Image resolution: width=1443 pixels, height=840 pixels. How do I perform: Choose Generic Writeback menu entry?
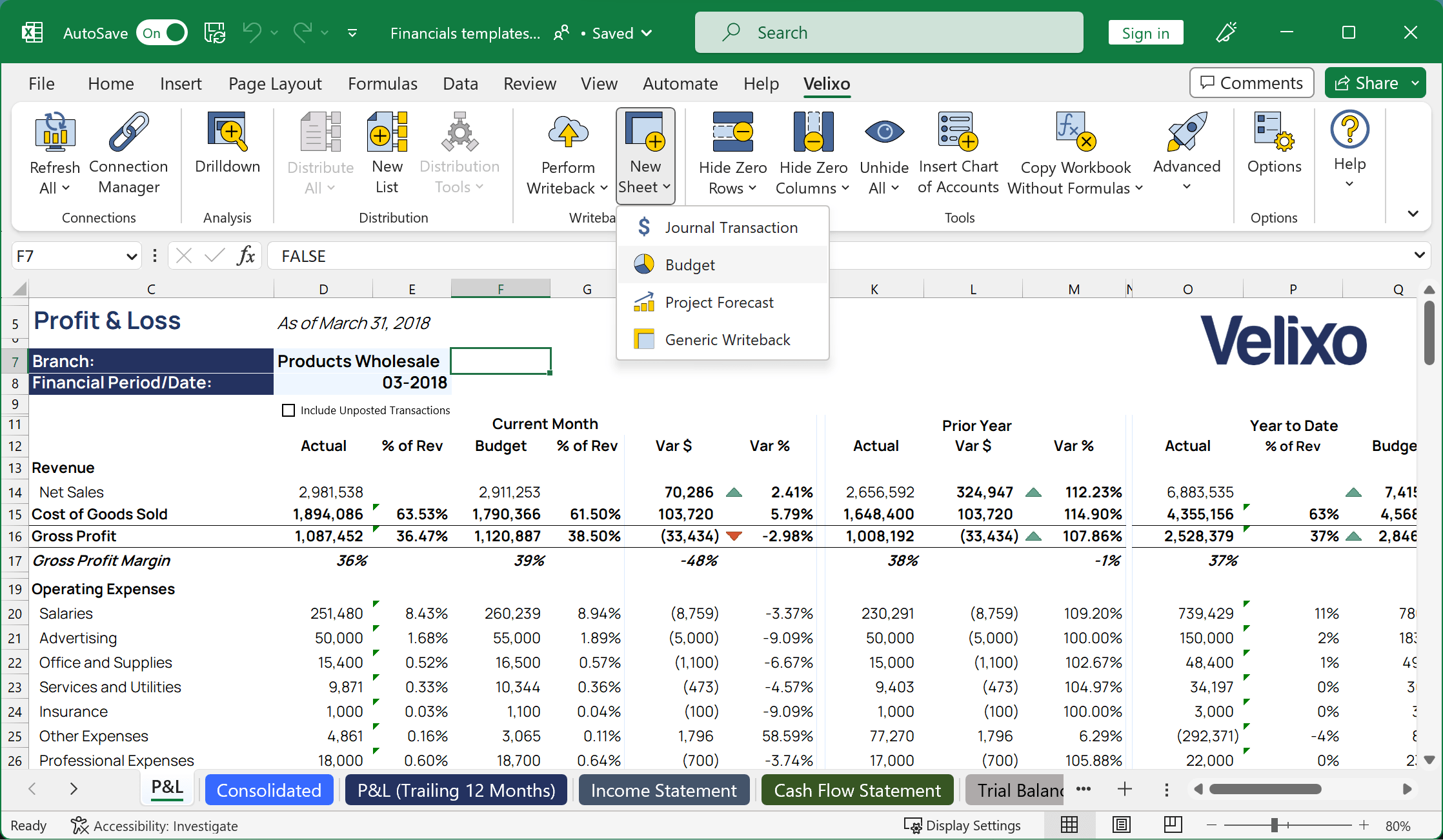click(x=723, y=340)
